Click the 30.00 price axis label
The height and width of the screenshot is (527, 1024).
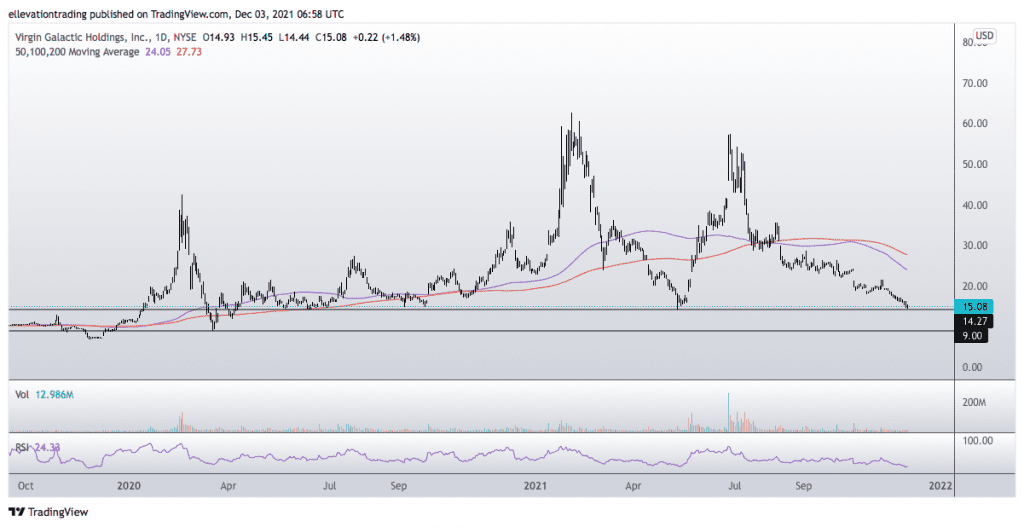[x=974, y=246]
